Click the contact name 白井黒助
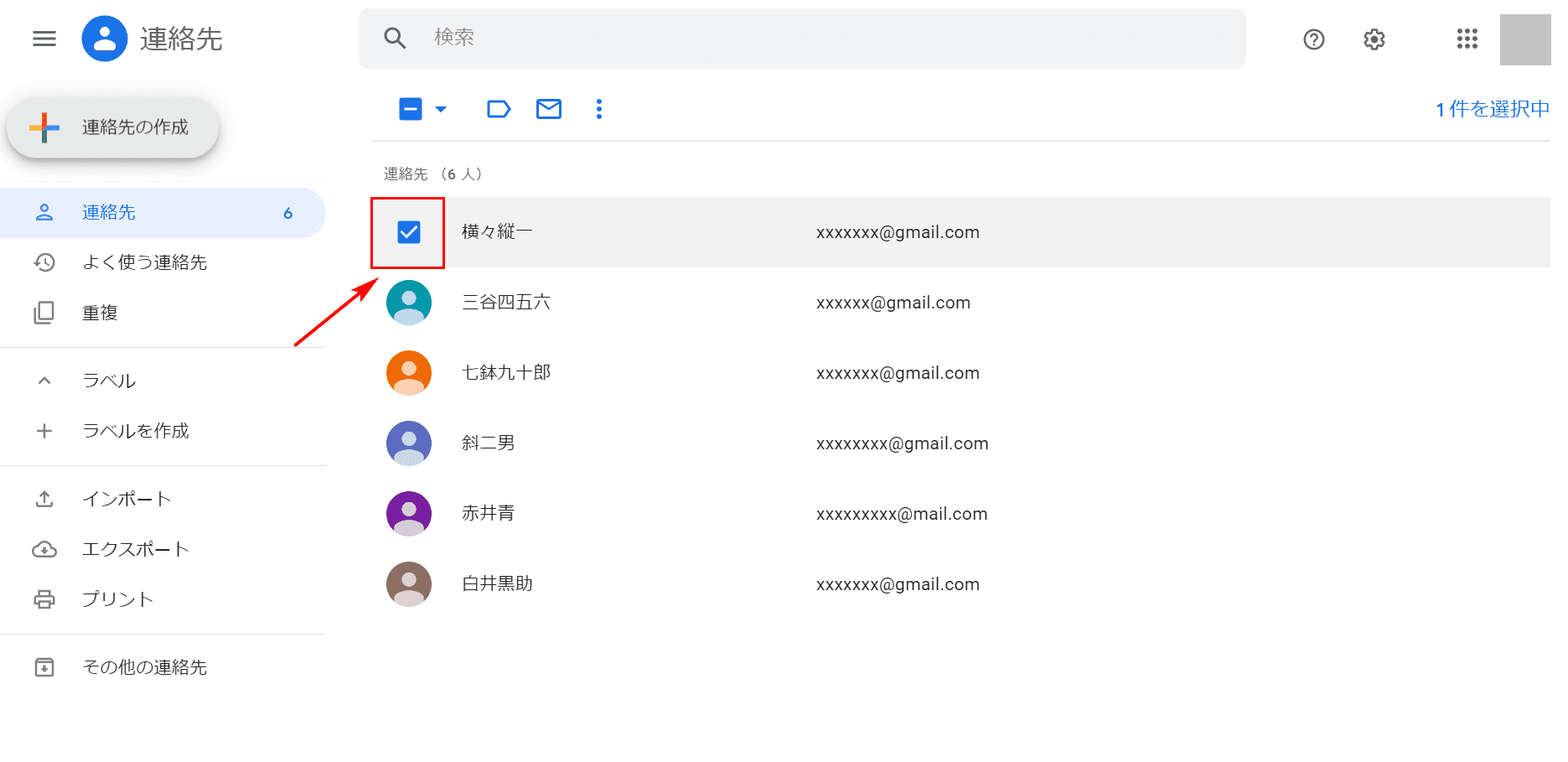This screenshot has width=1568, height=762. click(497, 584)
